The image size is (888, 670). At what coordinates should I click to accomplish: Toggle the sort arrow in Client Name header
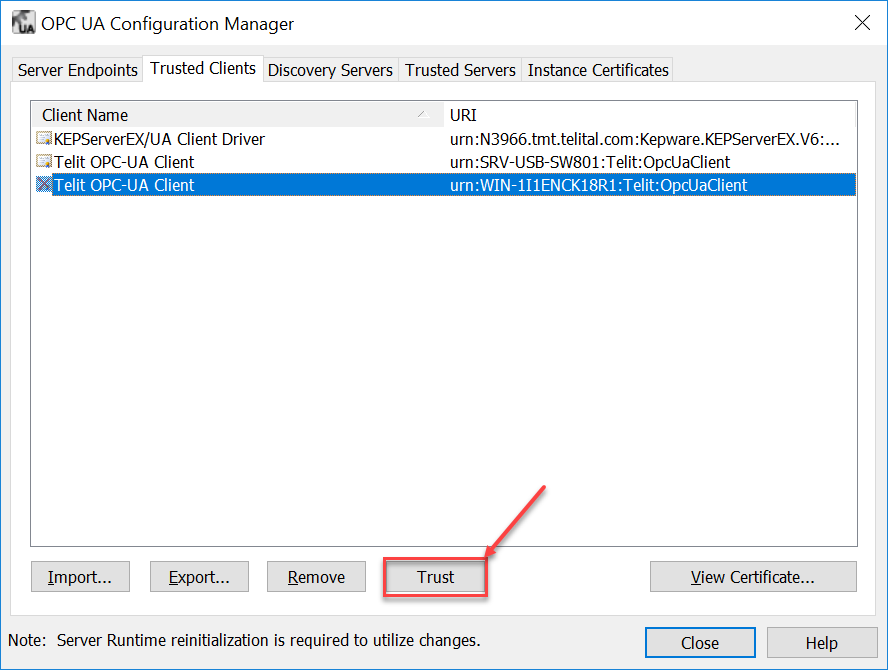[x=422, y=115]
